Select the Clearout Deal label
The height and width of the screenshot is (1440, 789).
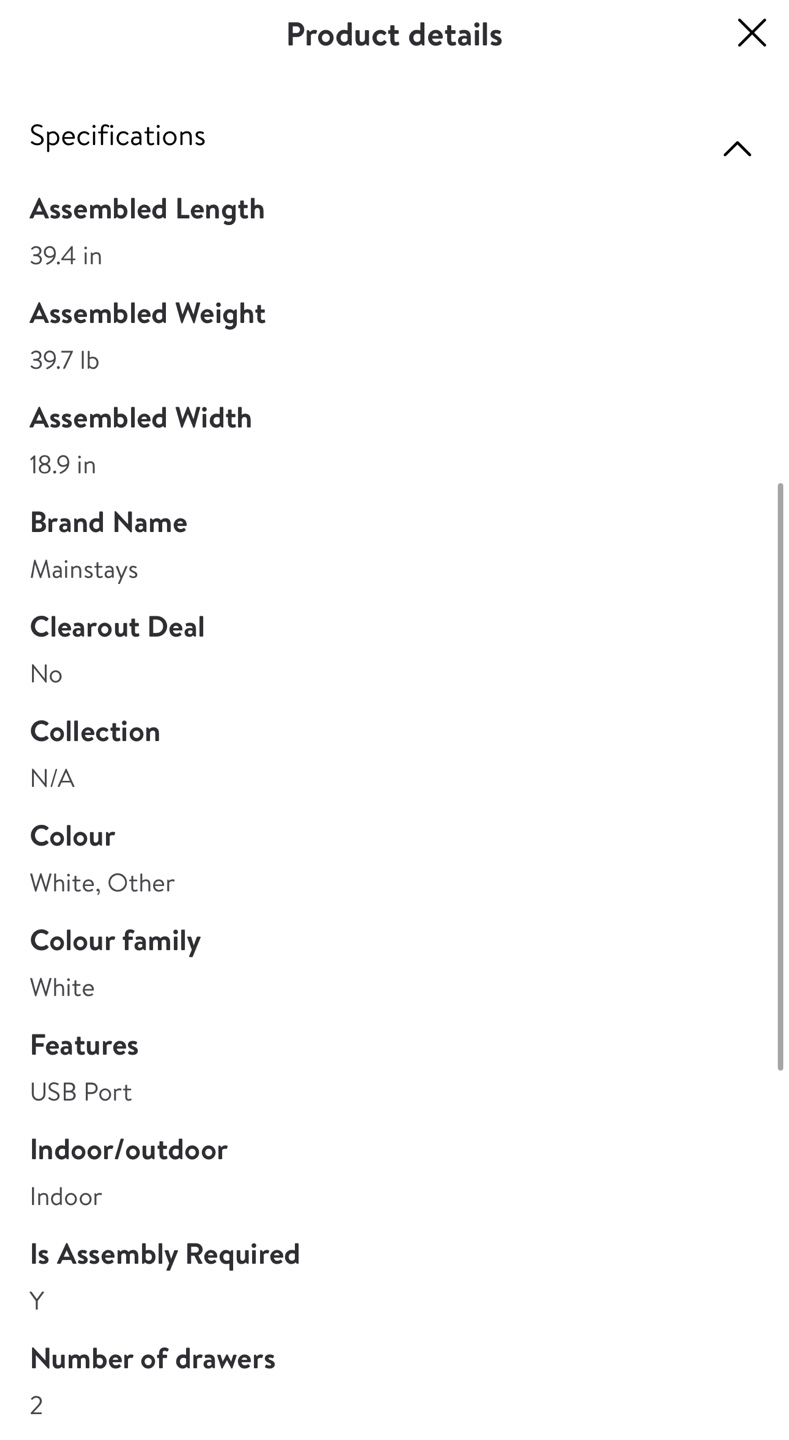tap(117, 627)
